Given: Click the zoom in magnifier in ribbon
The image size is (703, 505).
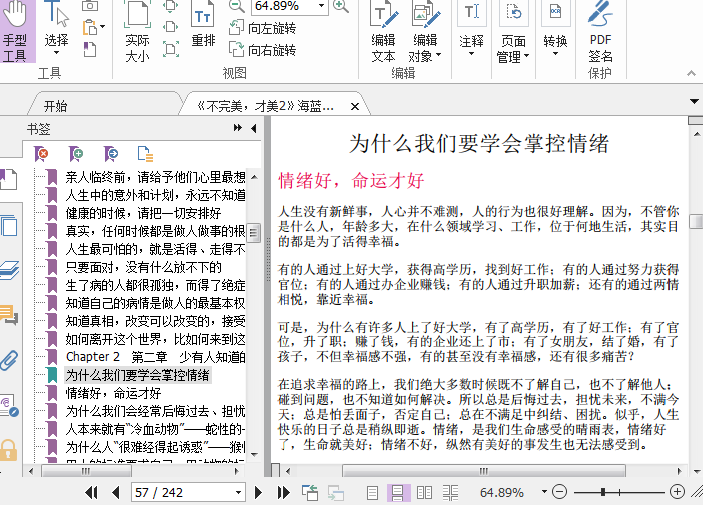Looking at the screenshot, I should 341,6.
